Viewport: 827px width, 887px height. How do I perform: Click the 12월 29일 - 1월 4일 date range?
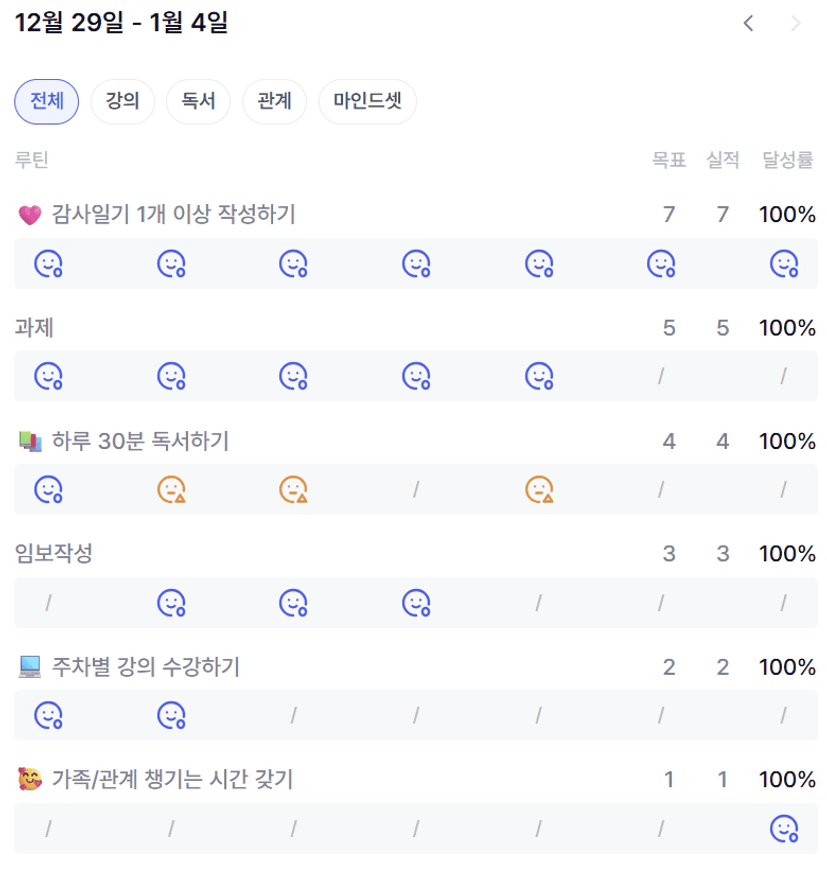tap(122, 23)
